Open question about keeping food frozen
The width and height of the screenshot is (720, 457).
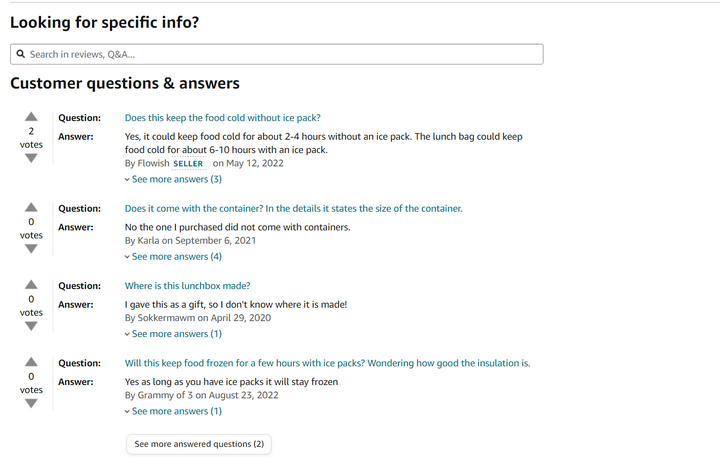pyautogui.click(x=327, y=363)
